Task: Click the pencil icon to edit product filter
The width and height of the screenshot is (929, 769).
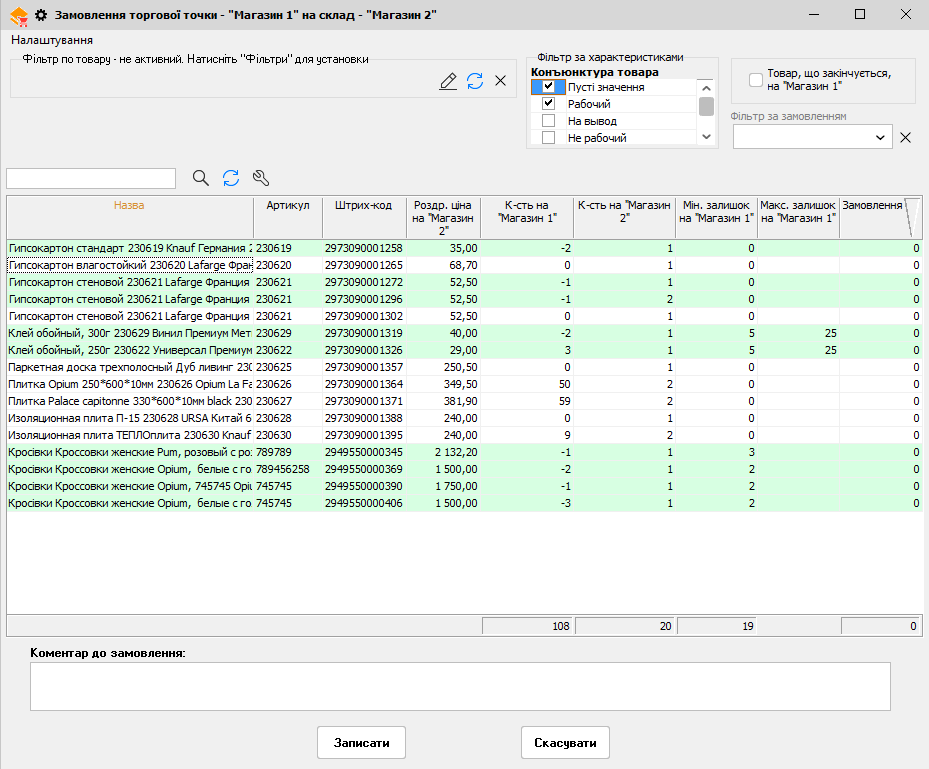Action: [x=448, y=81]
